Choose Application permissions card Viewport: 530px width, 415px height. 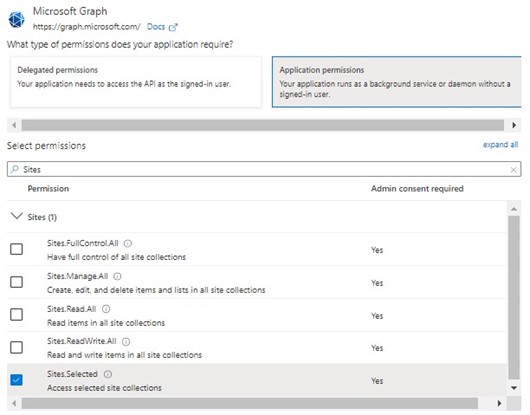[x=396, y=82]
